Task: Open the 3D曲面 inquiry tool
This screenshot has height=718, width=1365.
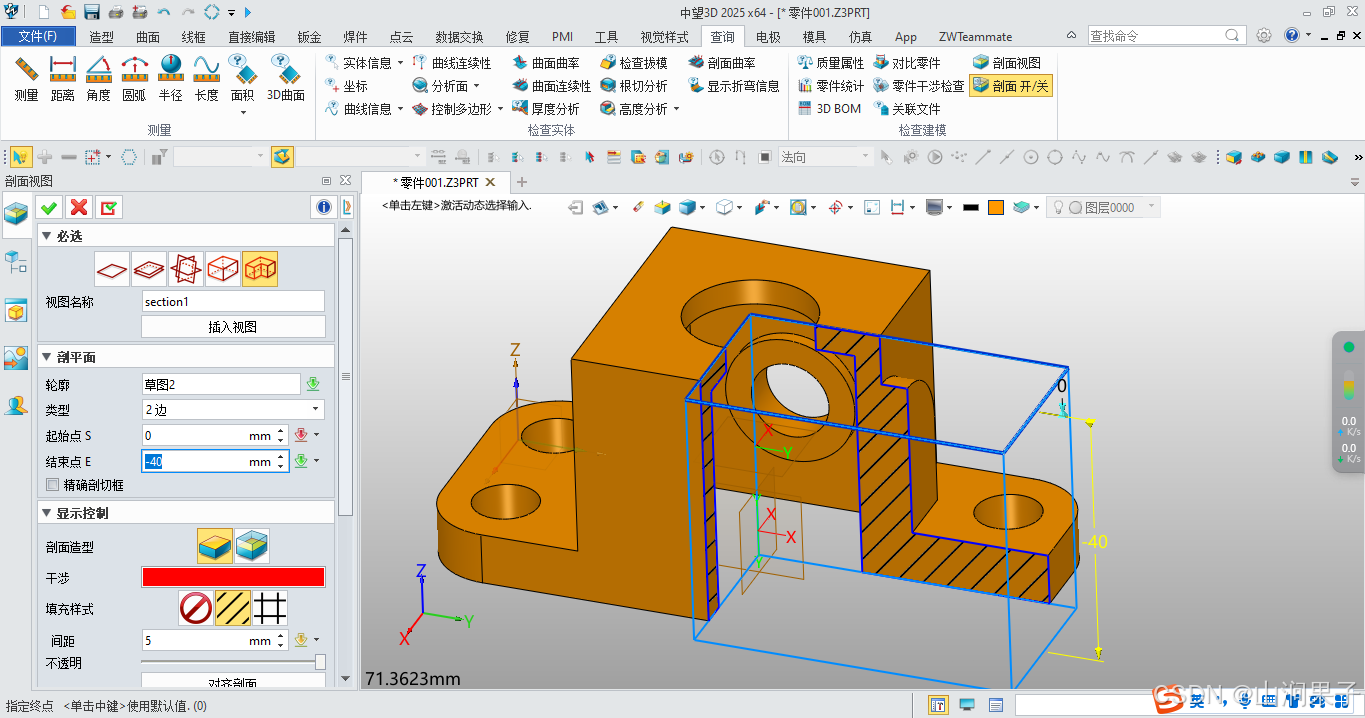Action: (286, 78)
